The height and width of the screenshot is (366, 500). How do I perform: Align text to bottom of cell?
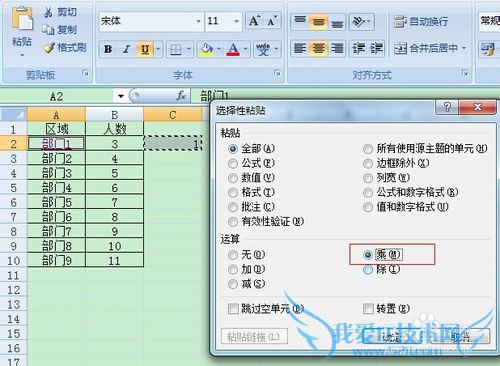[x=337, y=22]
